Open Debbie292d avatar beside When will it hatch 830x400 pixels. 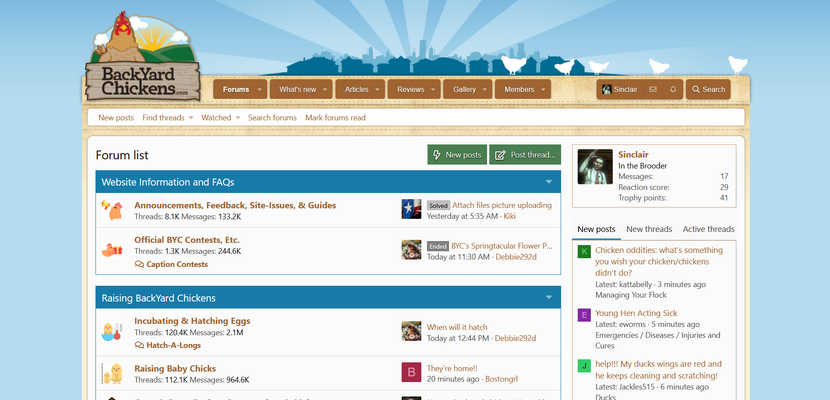coord(411,331)
